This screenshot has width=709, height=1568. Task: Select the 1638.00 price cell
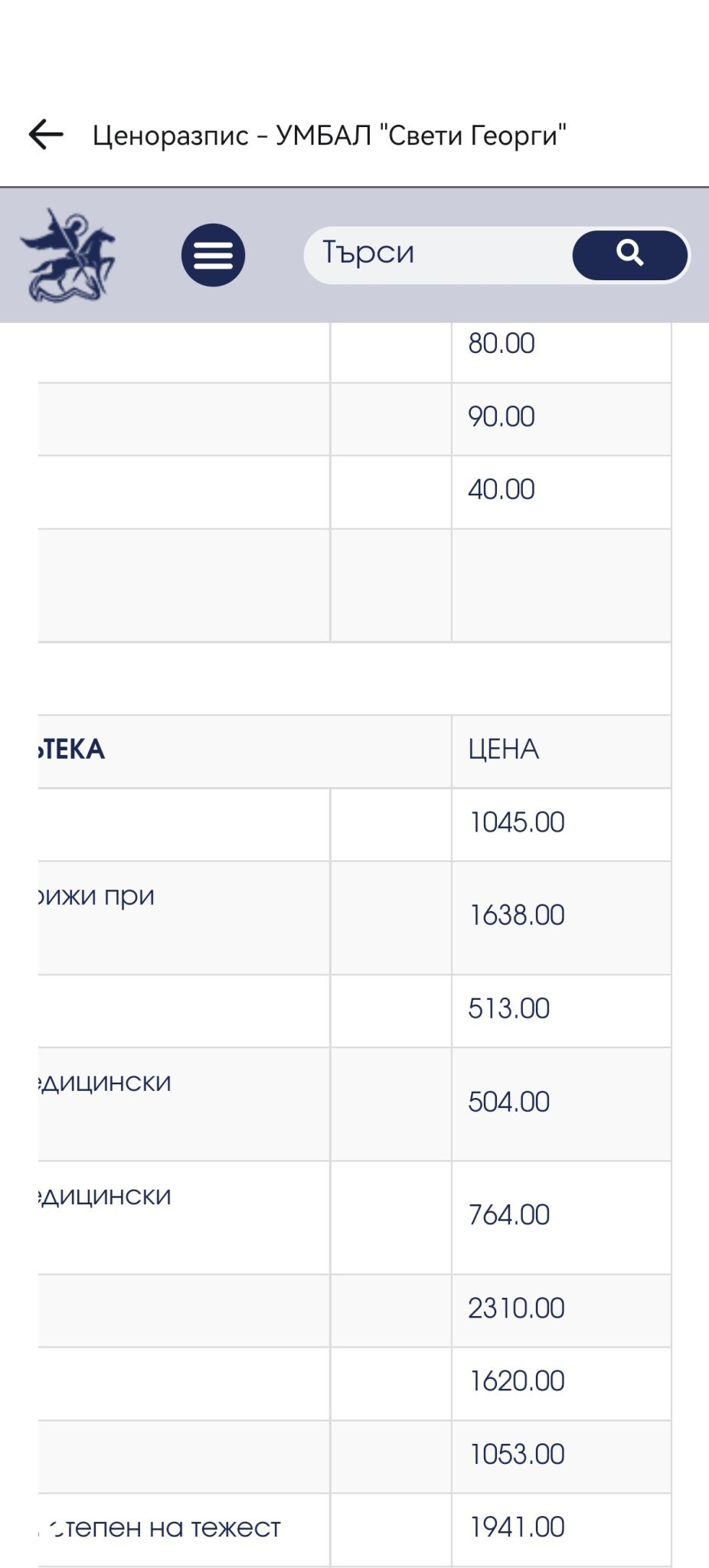click(561, 916)
